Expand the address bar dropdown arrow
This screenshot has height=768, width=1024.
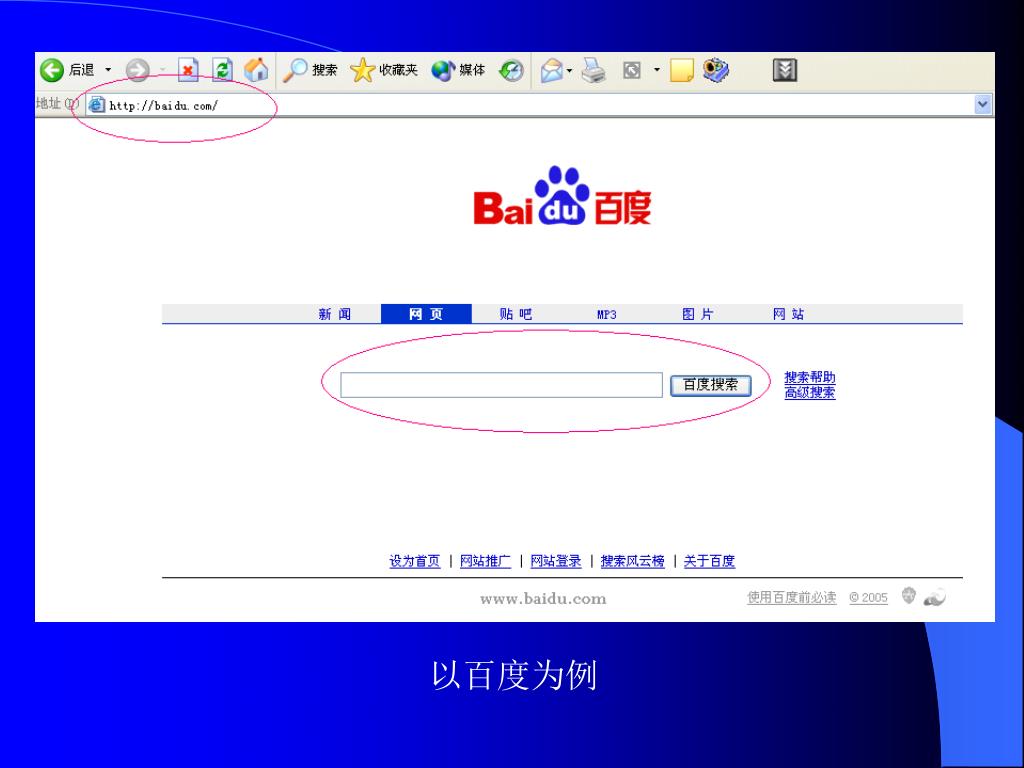pos(983,104)
